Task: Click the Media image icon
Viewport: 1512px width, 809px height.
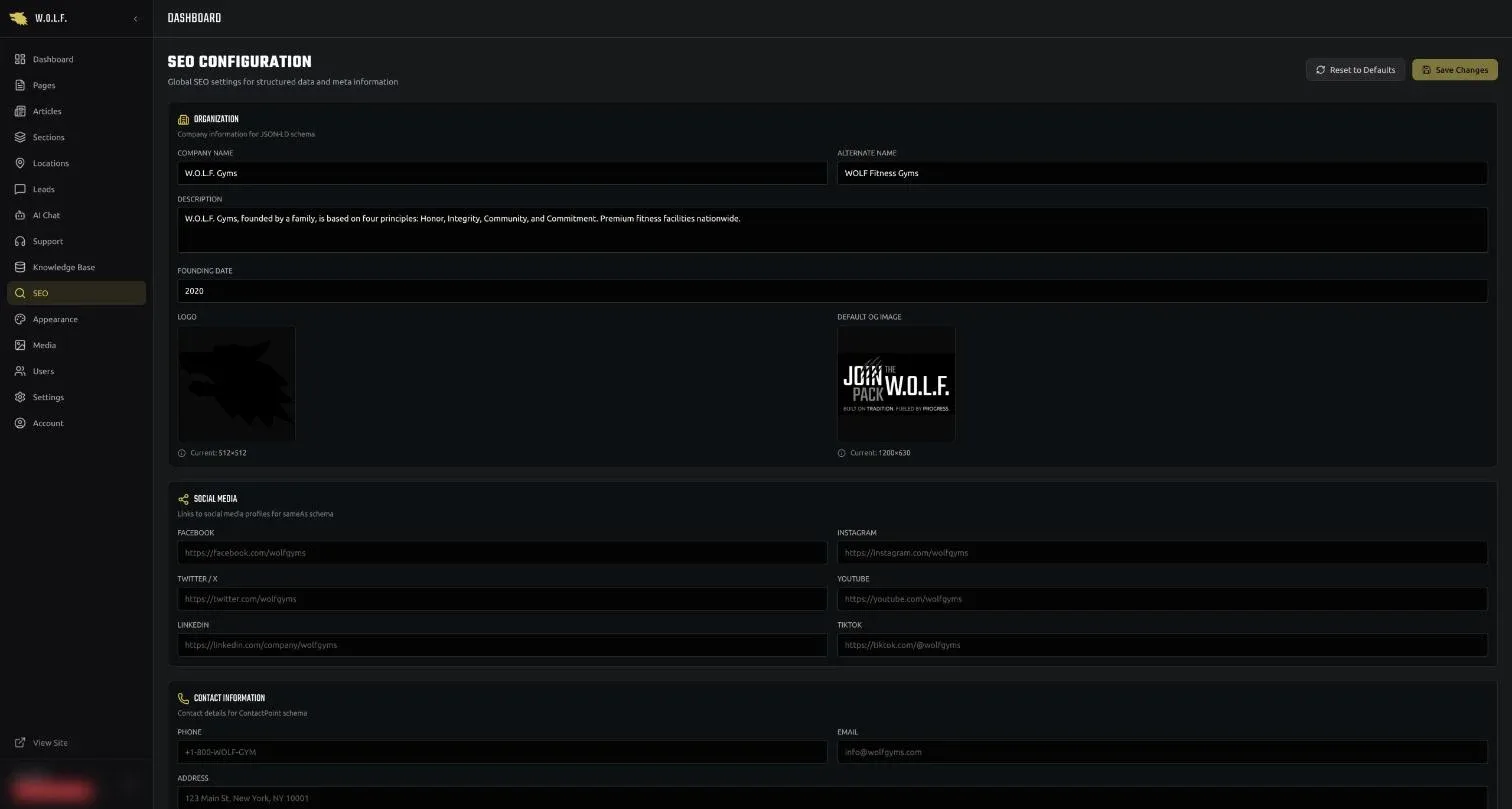Action: pyautogui.click(x=20, y=345)
